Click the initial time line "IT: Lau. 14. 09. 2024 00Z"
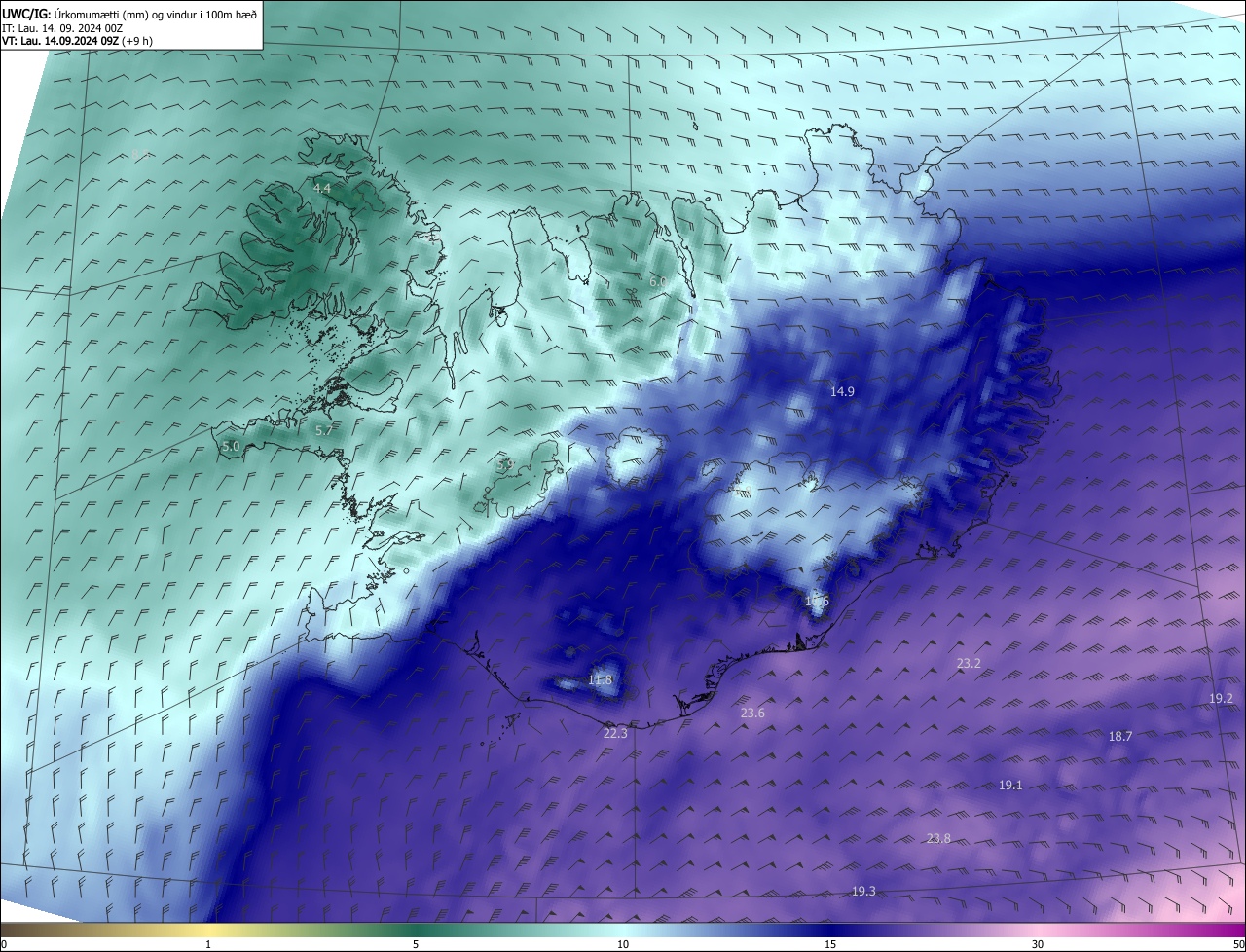 tap(61, 27)
